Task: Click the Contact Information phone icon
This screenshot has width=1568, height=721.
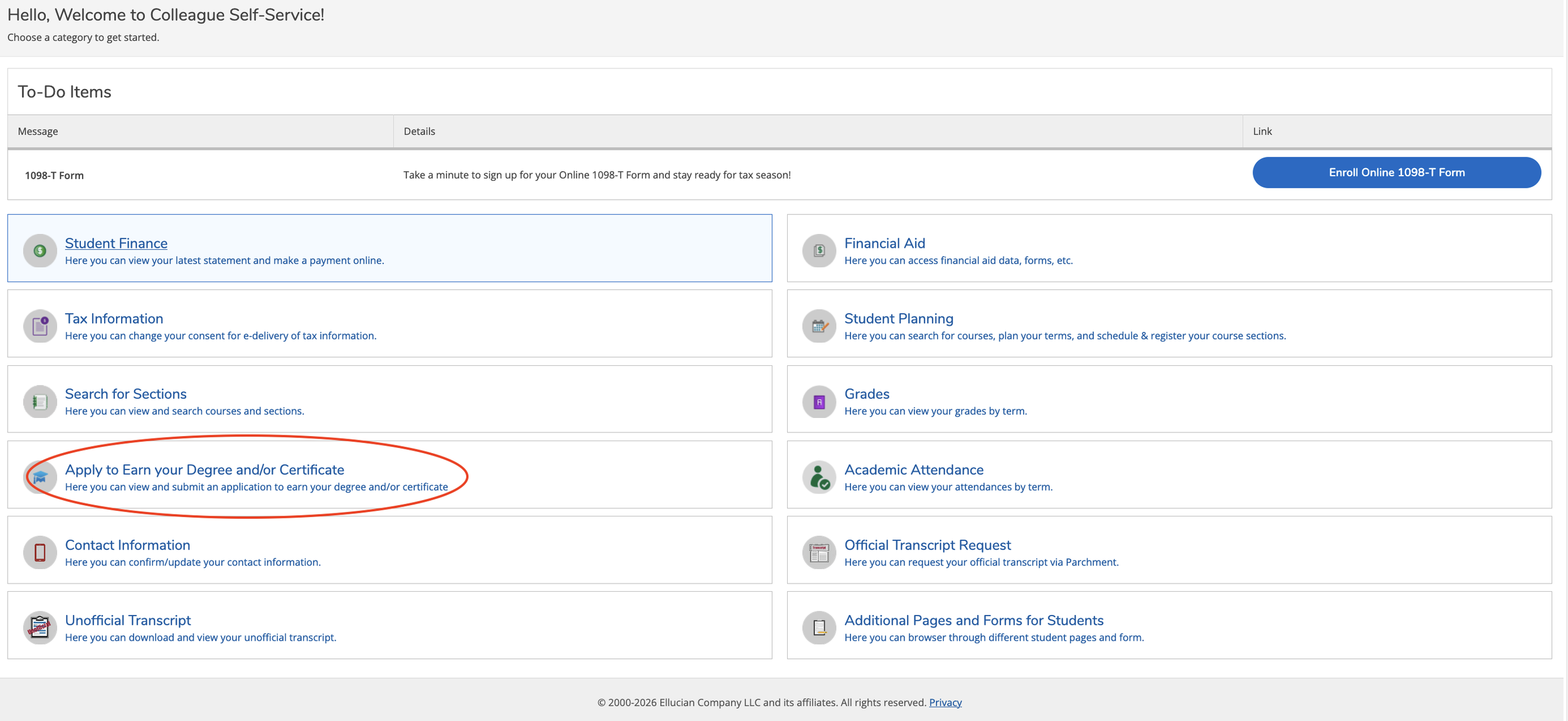Action: pyautogui.click(x=40, y=553)
